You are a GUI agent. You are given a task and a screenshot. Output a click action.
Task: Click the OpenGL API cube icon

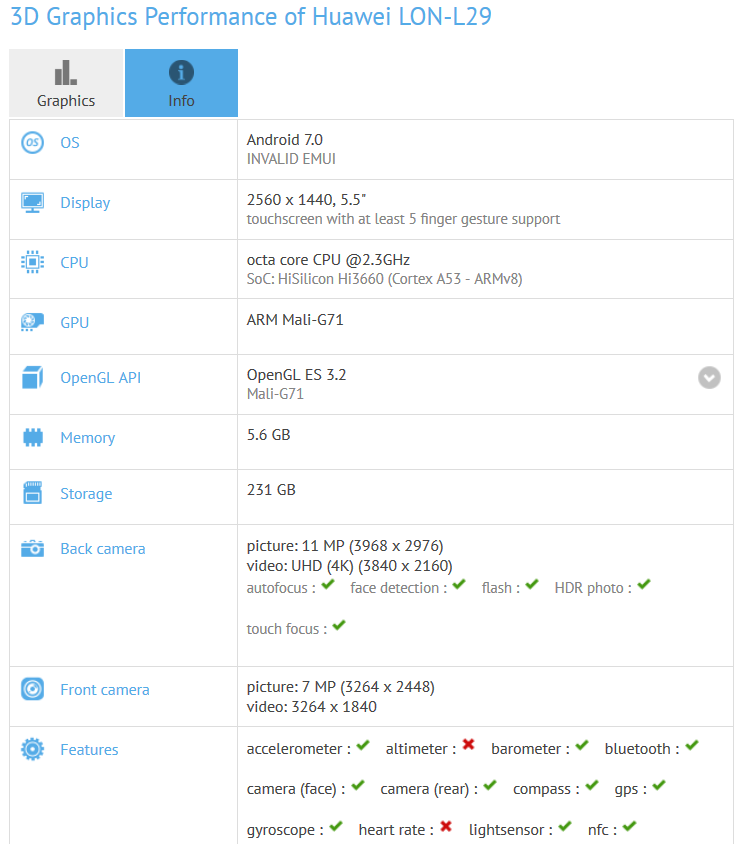point(32,377)
